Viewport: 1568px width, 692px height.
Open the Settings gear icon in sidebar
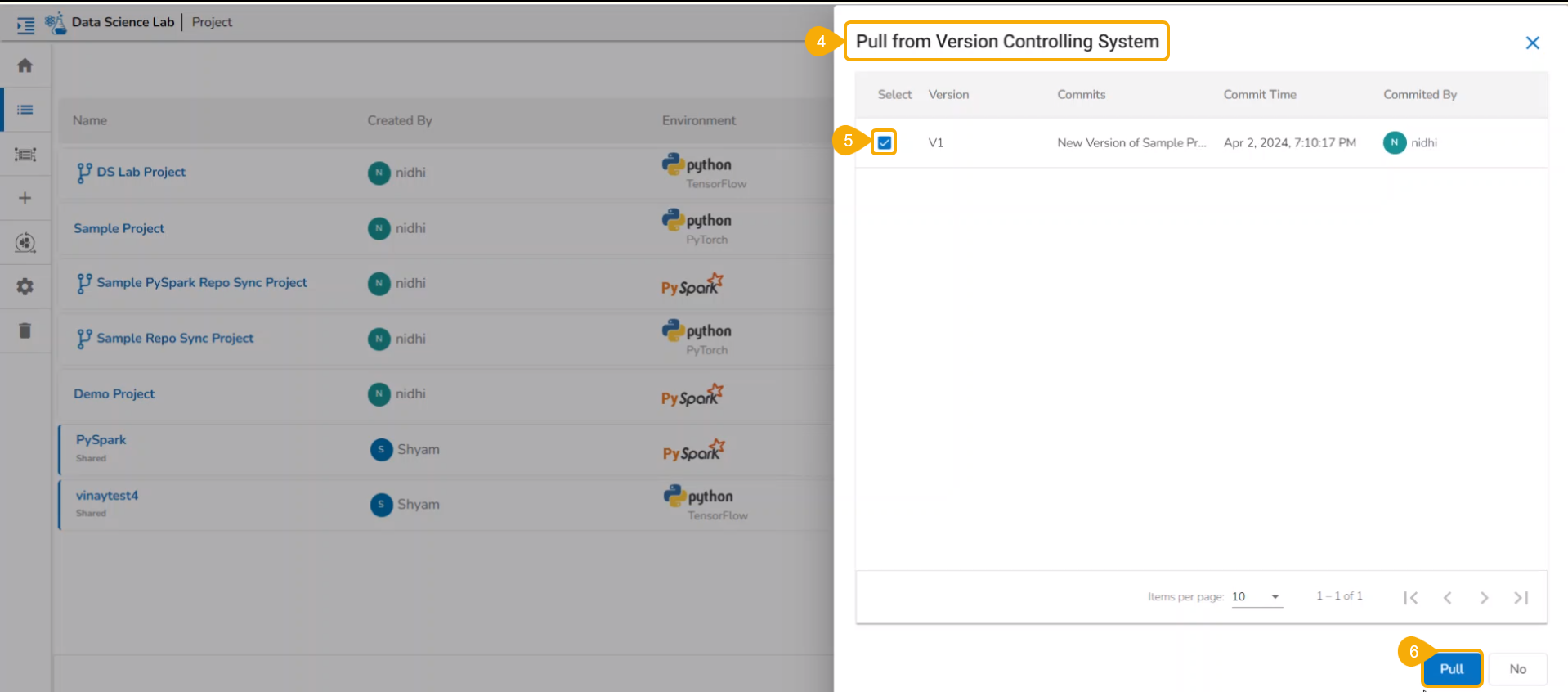pyautogui.click(x=25, y=286)
